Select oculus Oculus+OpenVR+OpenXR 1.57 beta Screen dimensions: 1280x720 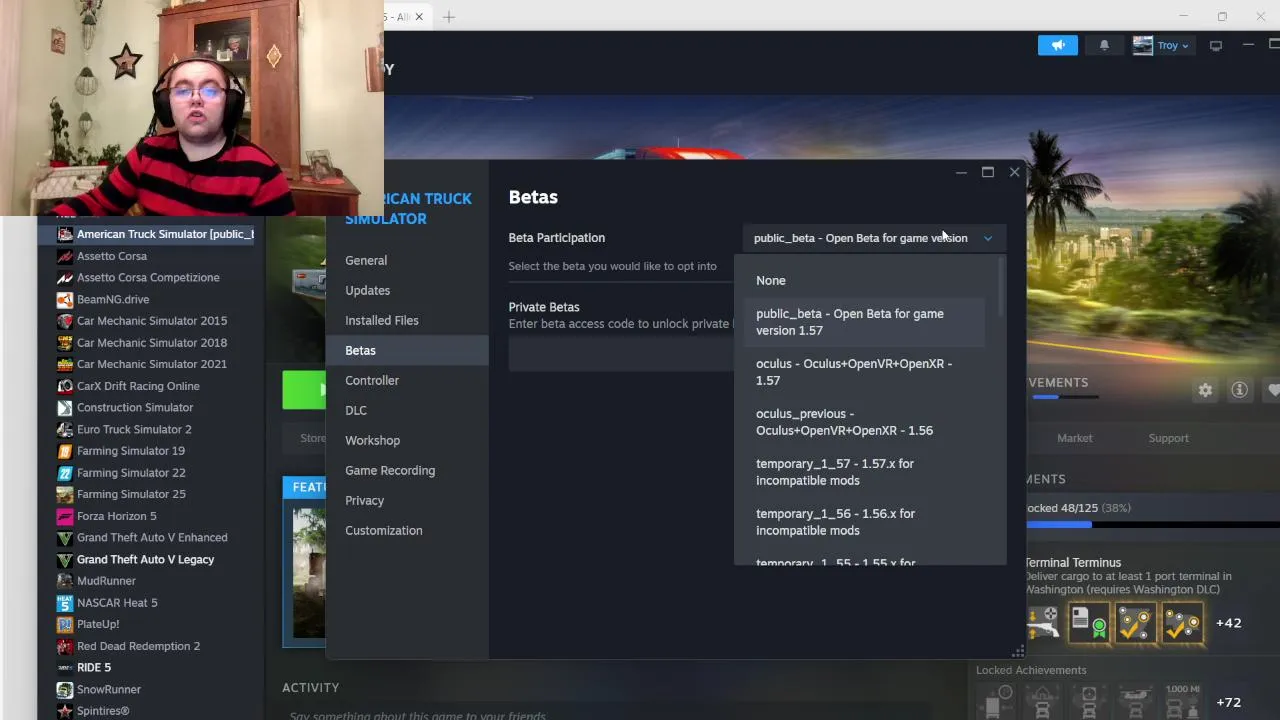864,372
